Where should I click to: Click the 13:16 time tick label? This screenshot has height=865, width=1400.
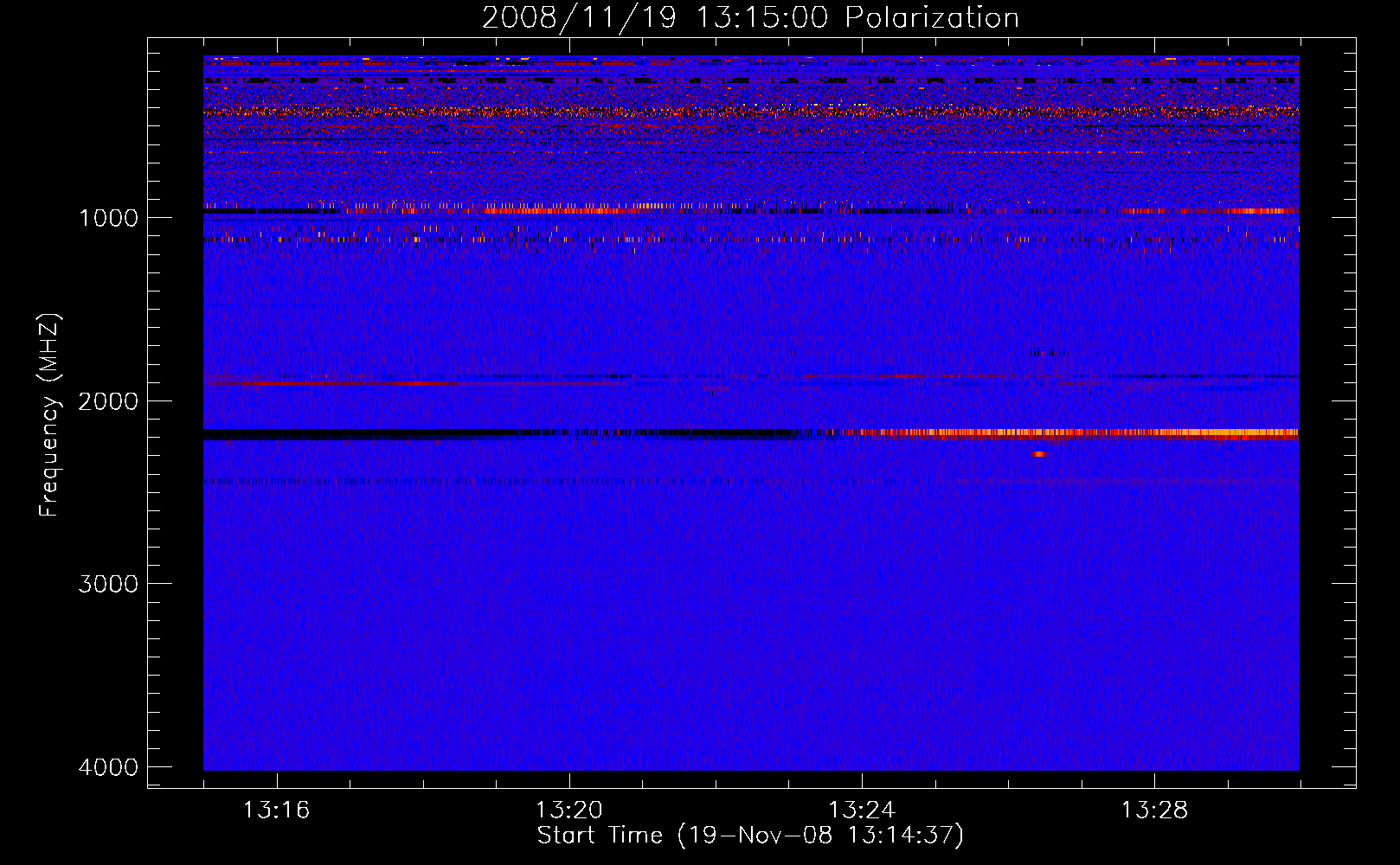[x=276, y=811]
